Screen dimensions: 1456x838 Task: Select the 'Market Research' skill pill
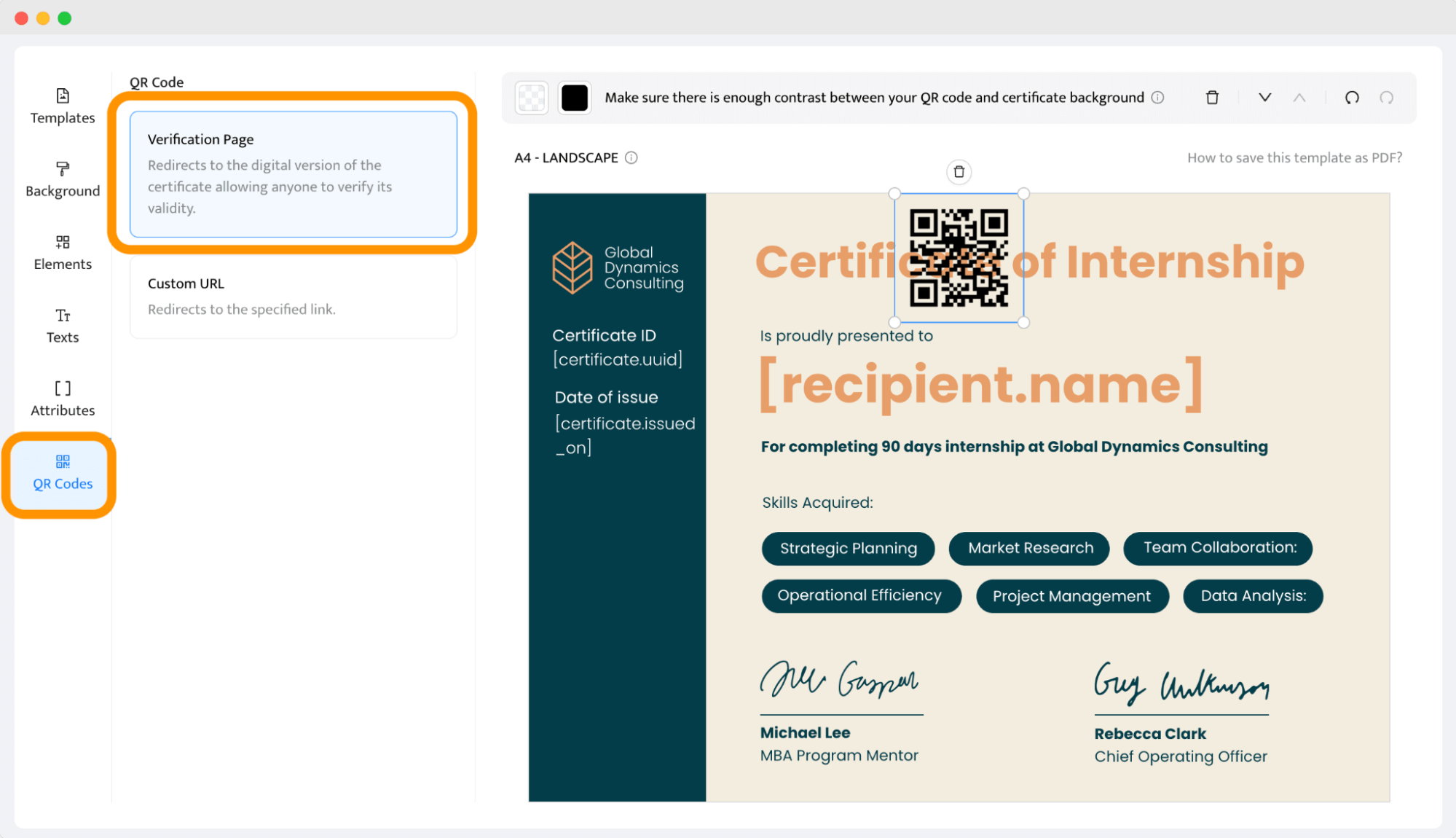coord(1029,549)
